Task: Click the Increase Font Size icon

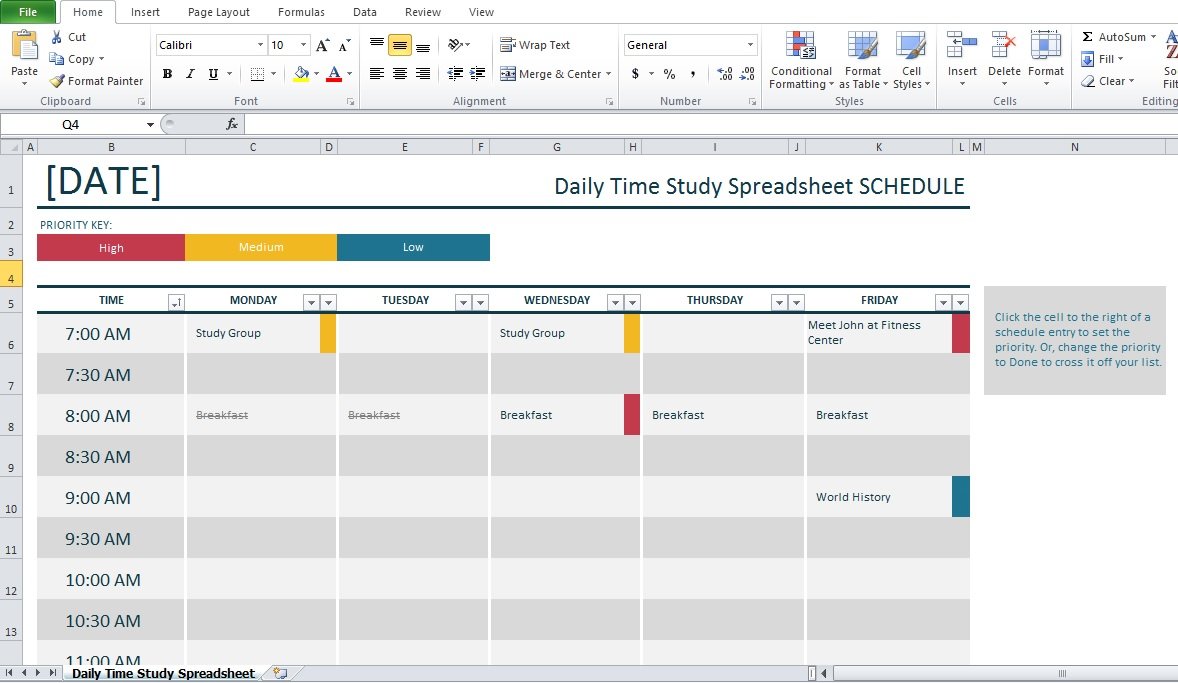Action: [322, 45]
